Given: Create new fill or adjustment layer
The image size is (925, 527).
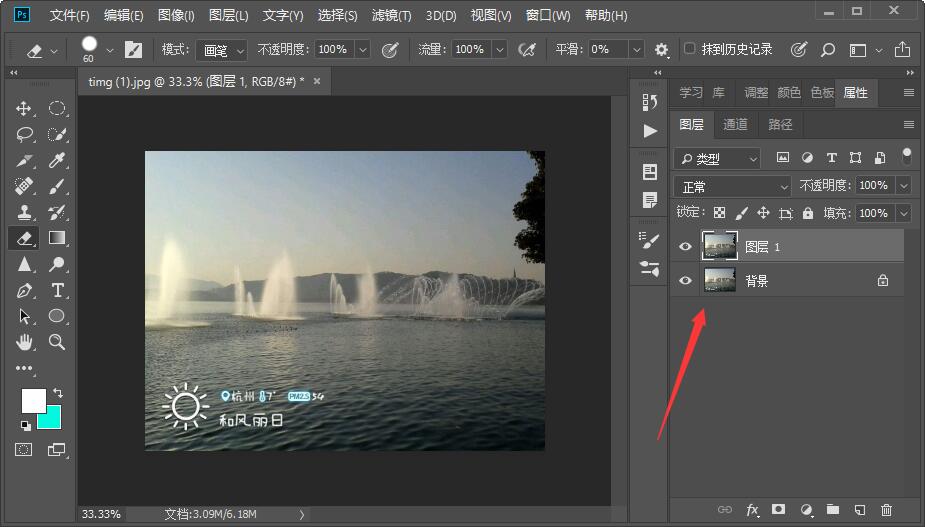Looking at the screenshot, I should coord(806,510).
